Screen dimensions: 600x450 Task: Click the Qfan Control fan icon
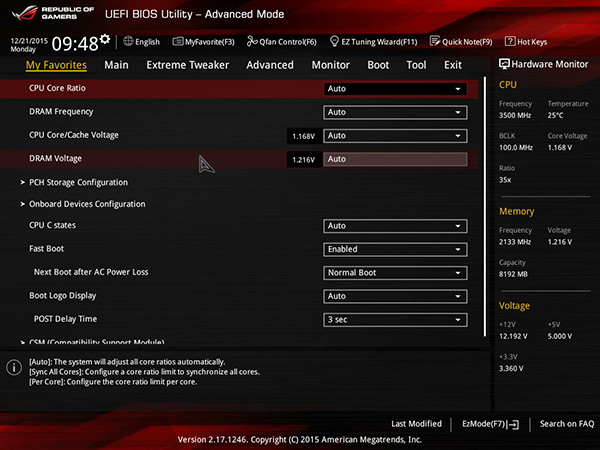click(252, 41)
